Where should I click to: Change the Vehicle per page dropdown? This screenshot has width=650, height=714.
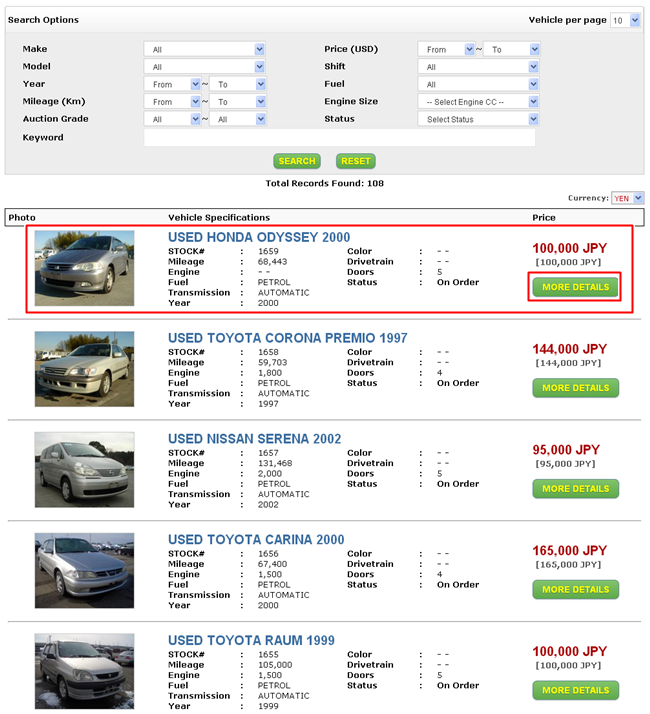[625, 20]
